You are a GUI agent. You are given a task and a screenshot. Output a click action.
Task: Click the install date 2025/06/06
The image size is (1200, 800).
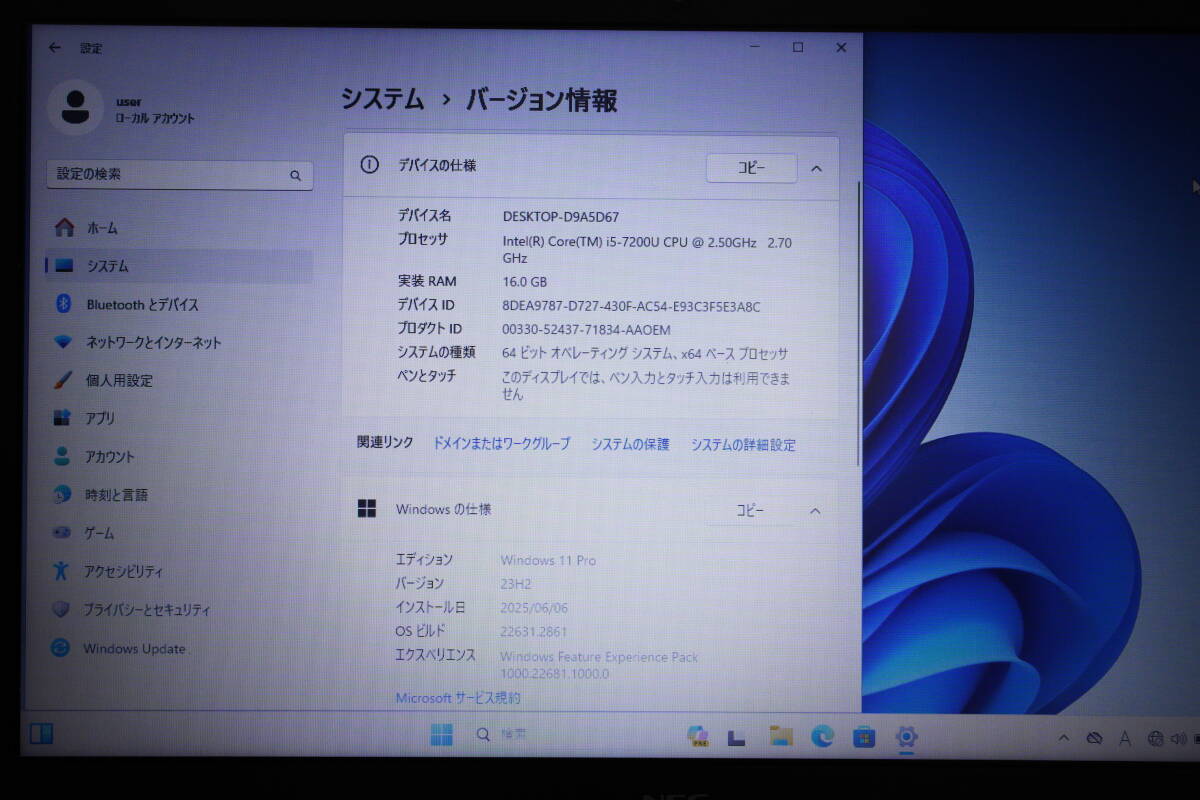(x=533, y=607)
